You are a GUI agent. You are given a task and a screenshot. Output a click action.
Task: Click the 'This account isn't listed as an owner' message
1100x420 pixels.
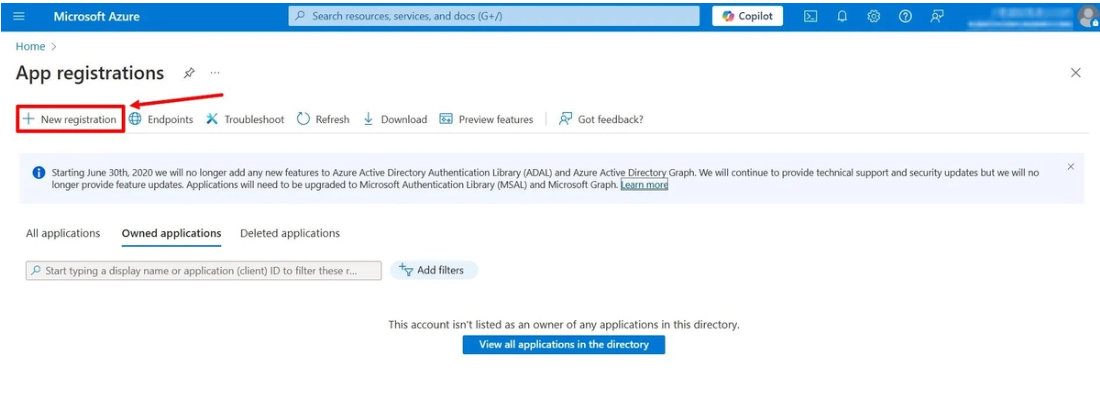pos(564,325)
